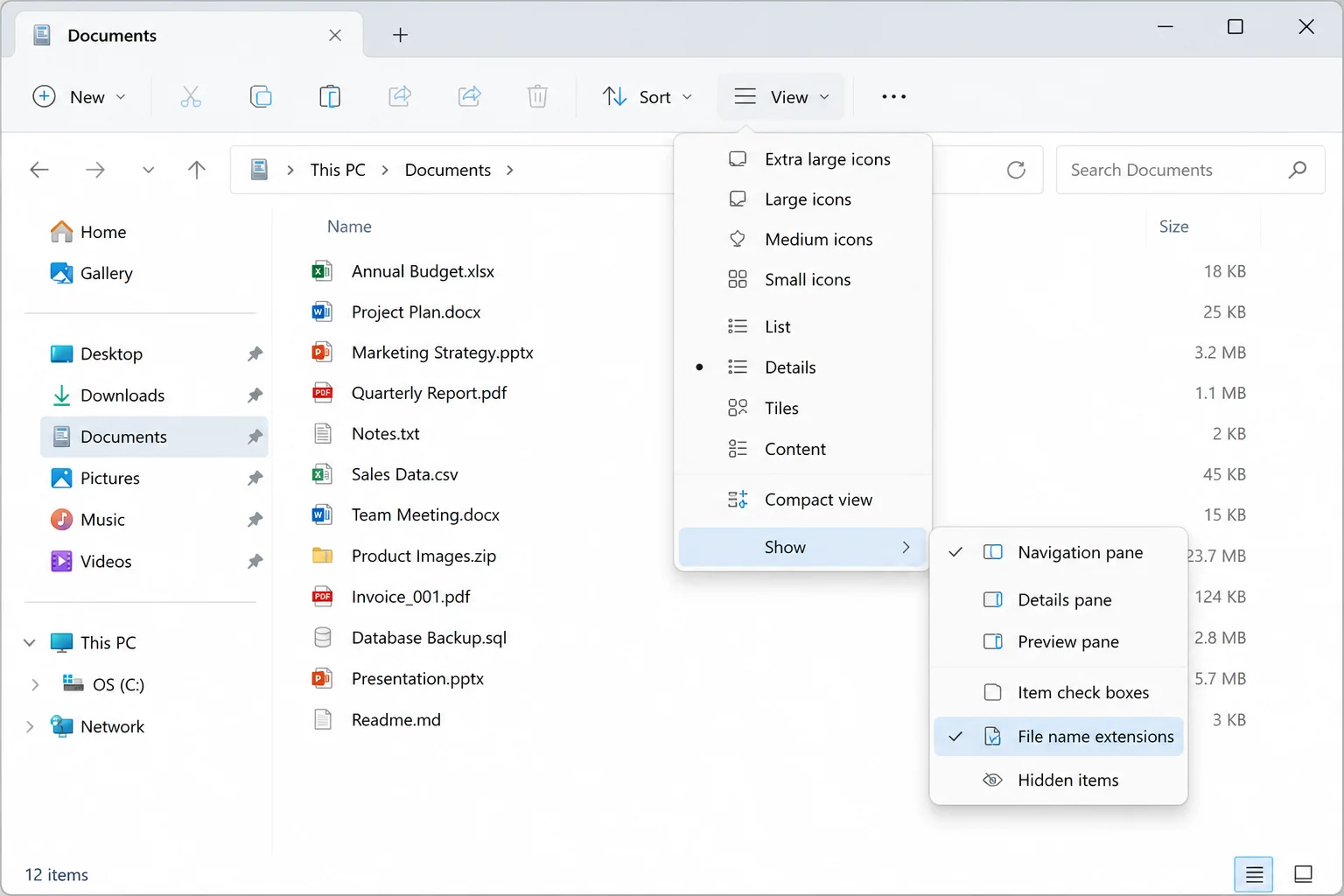Click the PDF icon of Quarterly Report.pdf
The image size is (1344, 896).
322,393
